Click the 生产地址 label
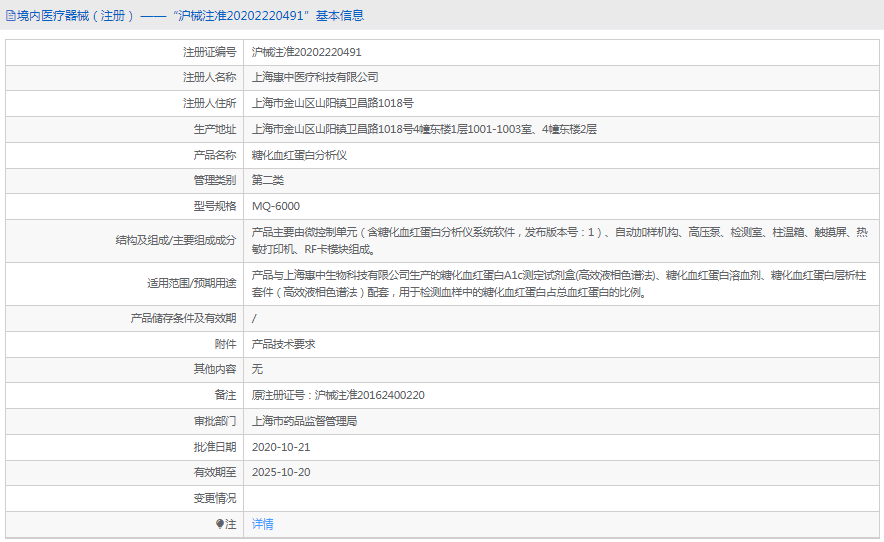This screenshot has width=884, height=542. pyautogui.click(x=215, y=129)
